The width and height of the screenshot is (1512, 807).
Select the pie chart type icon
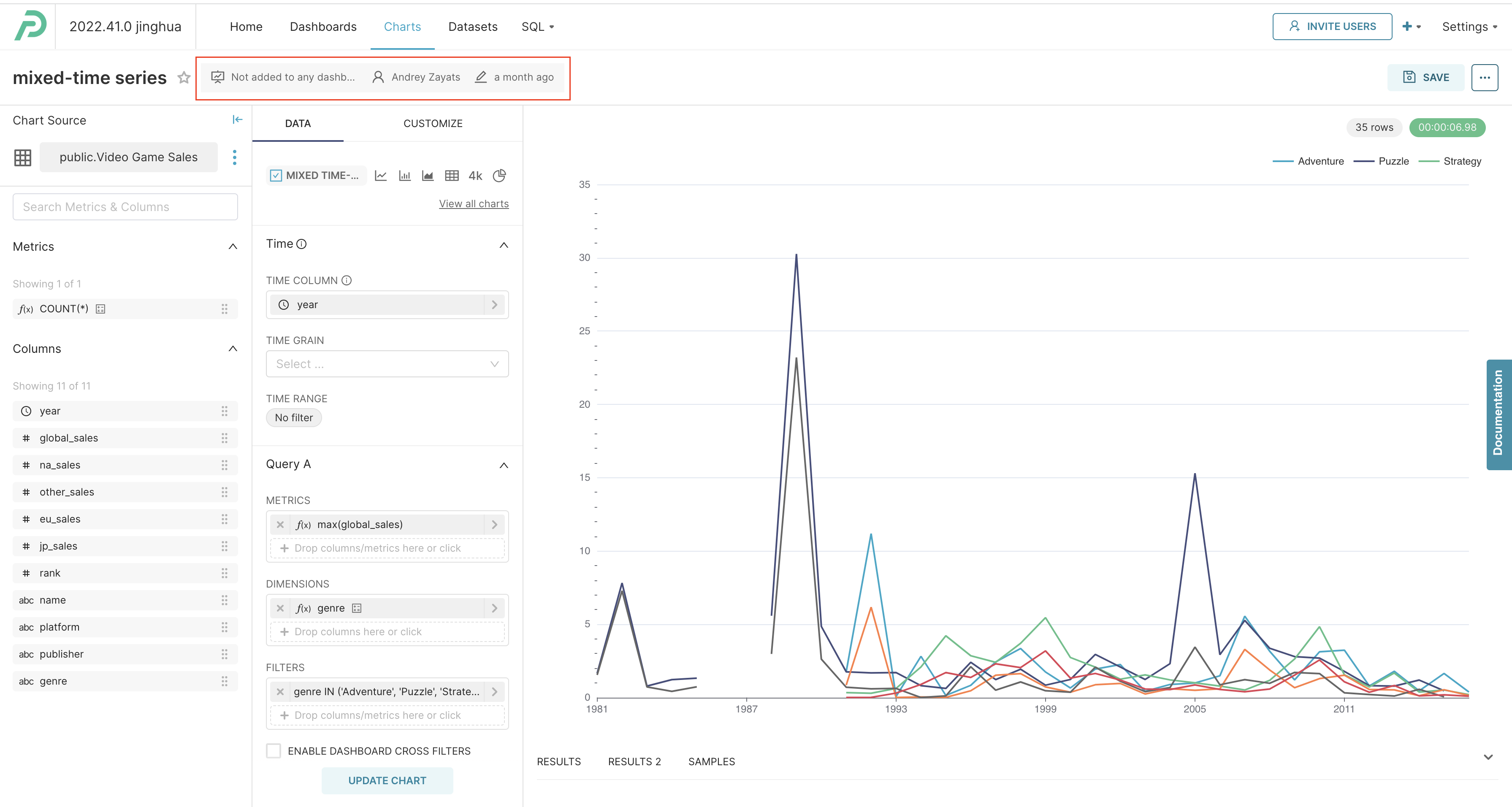pyautogui.click(x=499, y=176)
